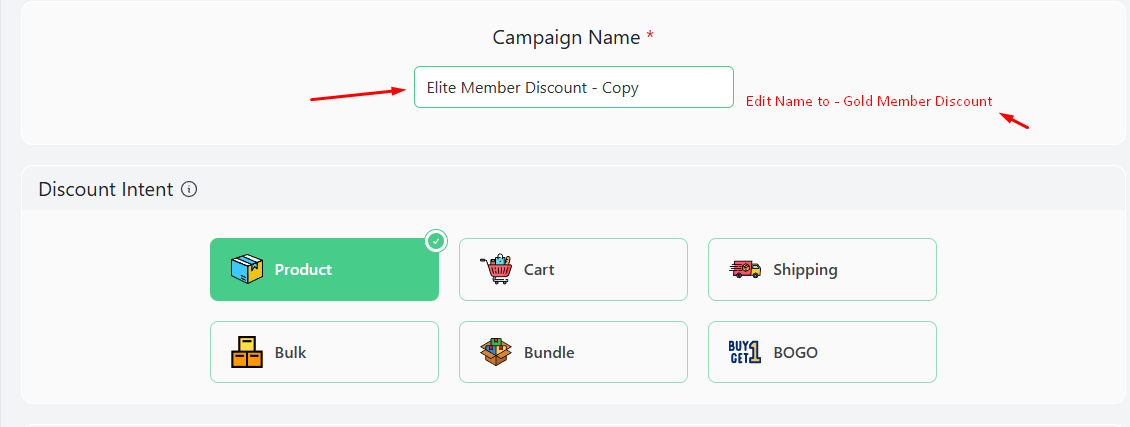Click the Campaign Name label
The width and height of the screenshot is (1130, 427).
tap(566, 37)
